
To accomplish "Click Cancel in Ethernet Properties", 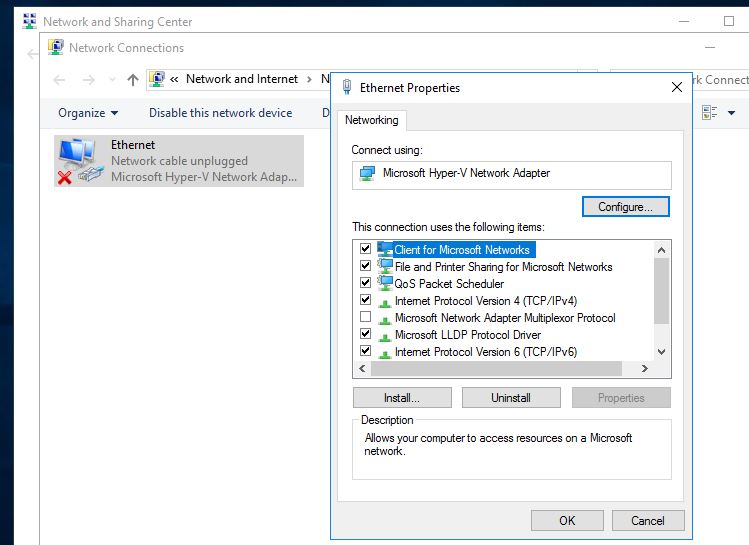I will click(648, 521).
